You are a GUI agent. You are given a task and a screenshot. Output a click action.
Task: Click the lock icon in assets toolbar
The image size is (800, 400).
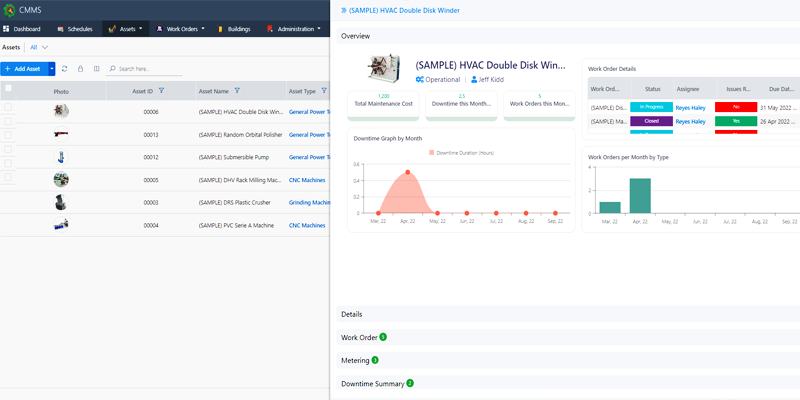80,69
